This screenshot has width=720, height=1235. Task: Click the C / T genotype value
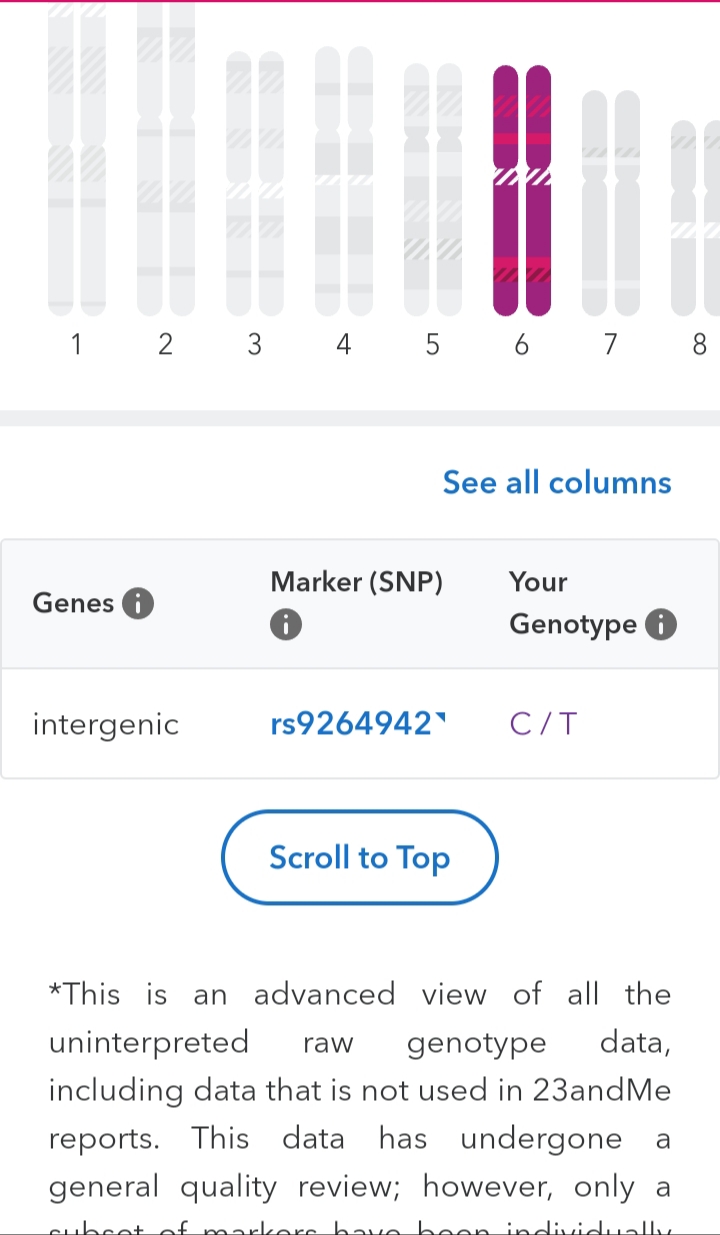pyautogui.click(x=543, y=724)
